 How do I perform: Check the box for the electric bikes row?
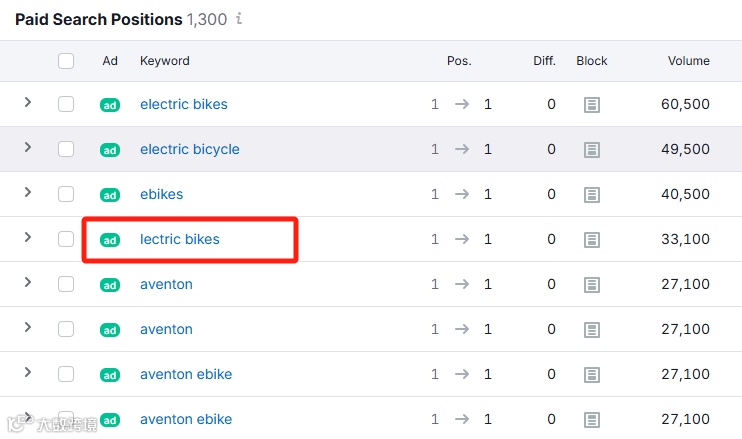(66, 104)
